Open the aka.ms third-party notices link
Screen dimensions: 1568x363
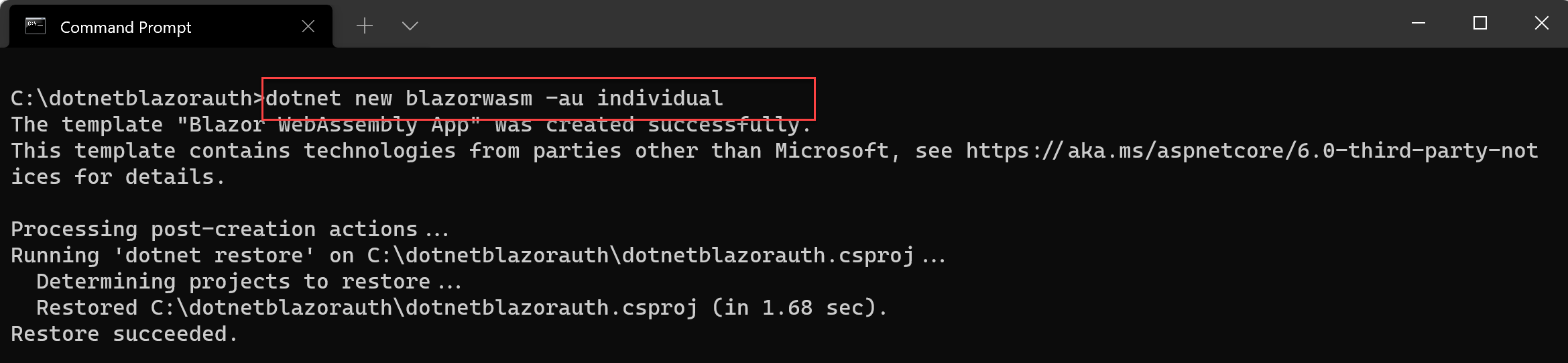[1252, 151]
